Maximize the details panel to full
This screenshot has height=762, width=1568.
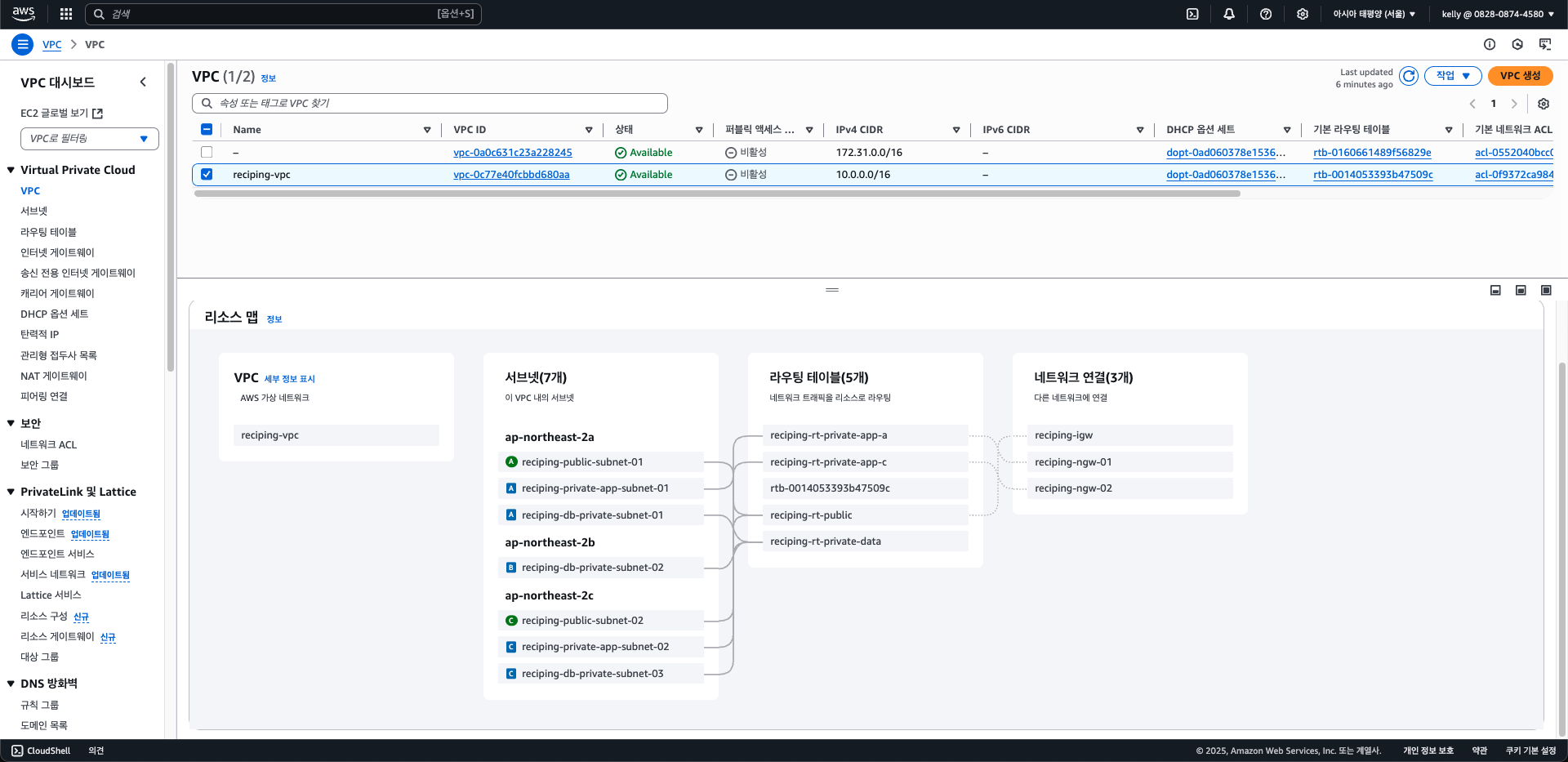1546,291
